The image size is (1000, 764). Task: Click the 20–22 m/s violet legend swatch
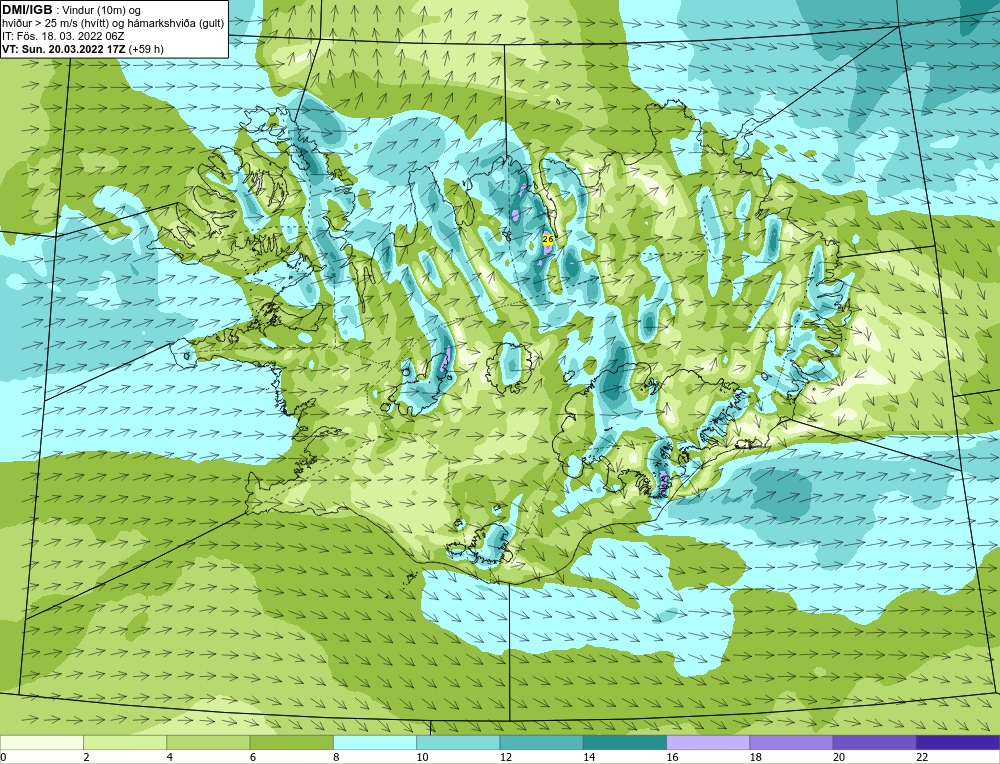coord(874,742)
